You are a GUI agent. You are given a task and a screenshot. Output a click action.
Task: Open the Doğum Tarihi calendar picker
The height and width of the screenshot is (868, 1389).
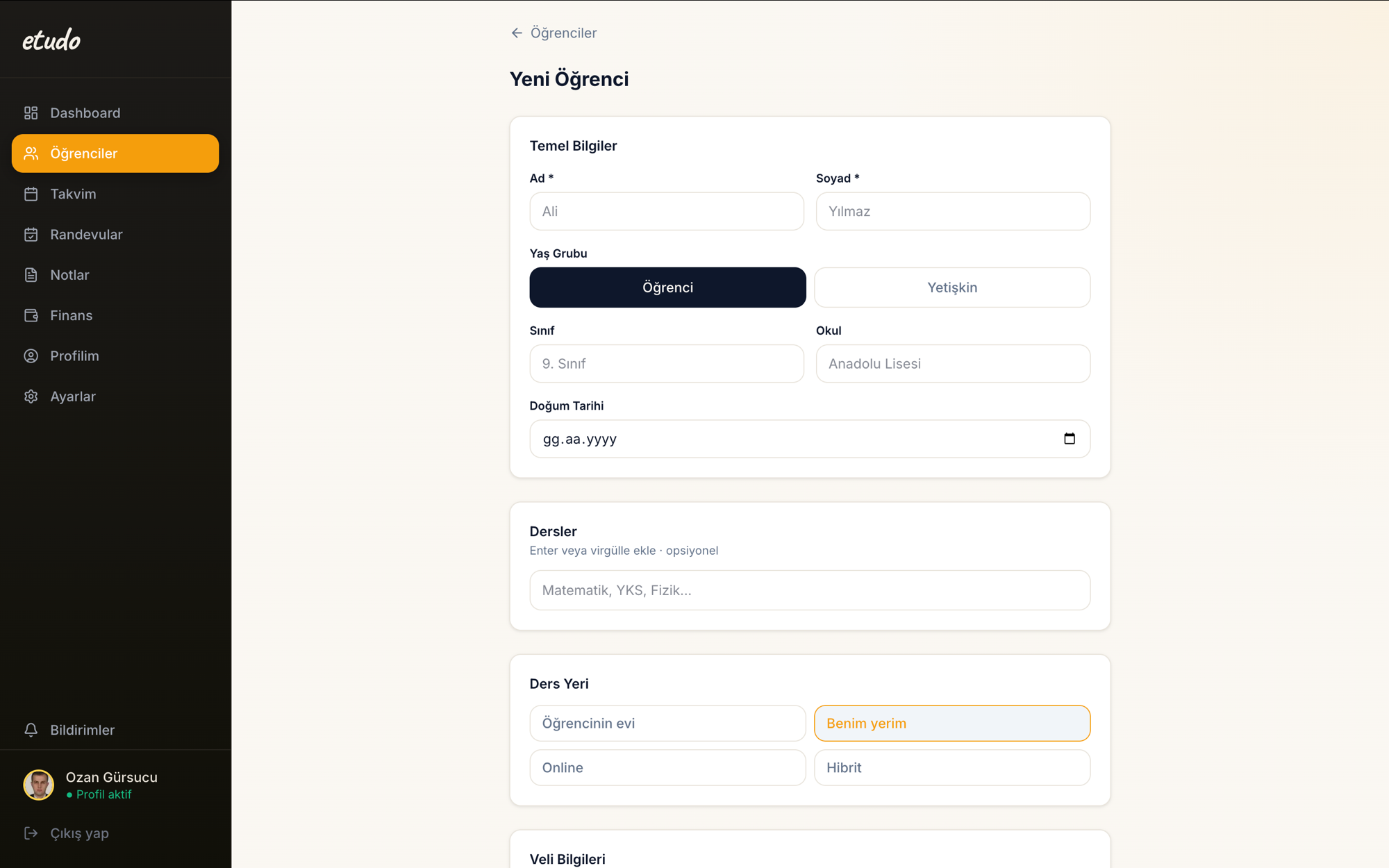tap(1070, 439)
